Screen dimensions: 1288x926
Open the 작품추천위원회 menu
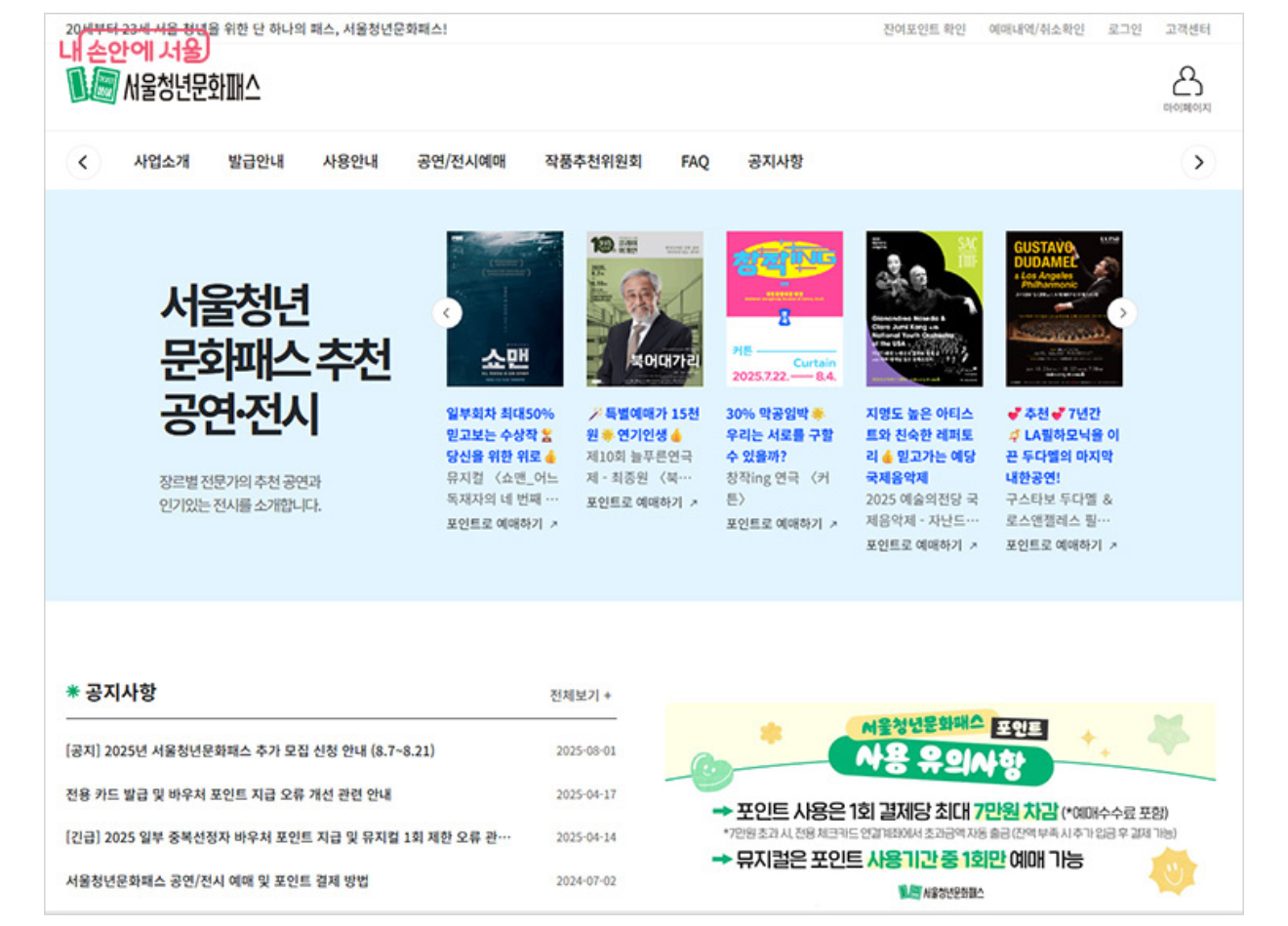pyautogui.click(x=593, y=162)
